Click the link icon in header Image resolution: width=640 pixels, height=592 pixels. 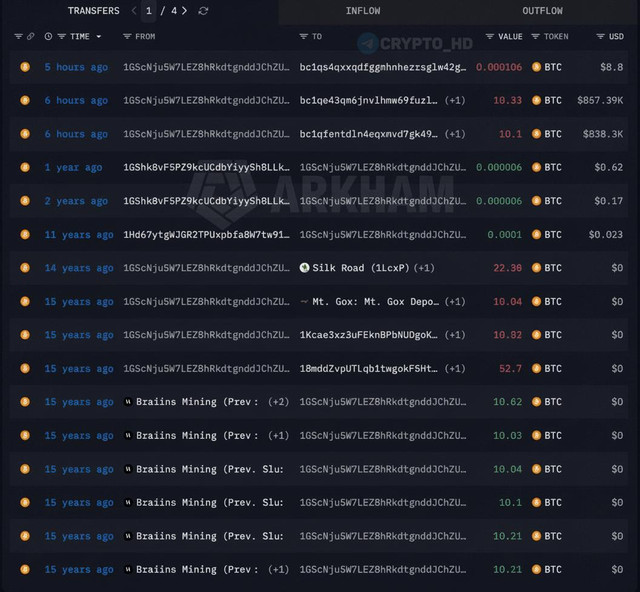click(x=31, y=37)
